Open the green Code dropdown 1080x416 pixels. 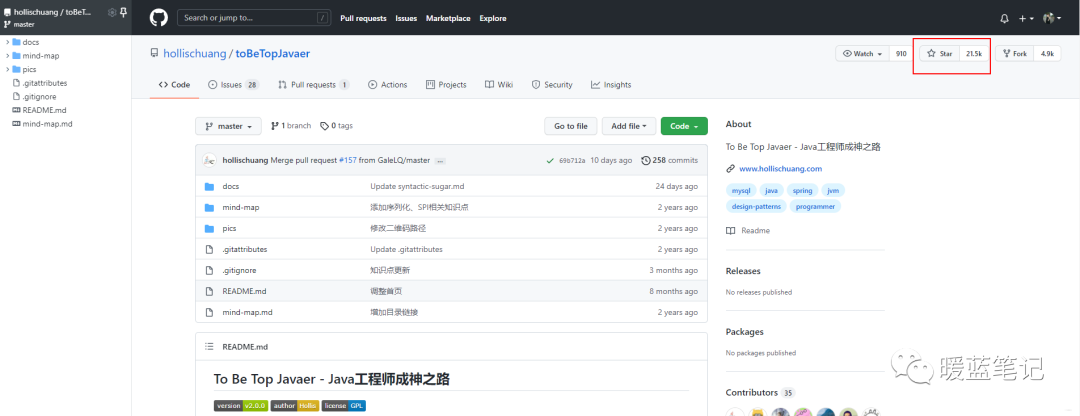(x=684, y=126)
